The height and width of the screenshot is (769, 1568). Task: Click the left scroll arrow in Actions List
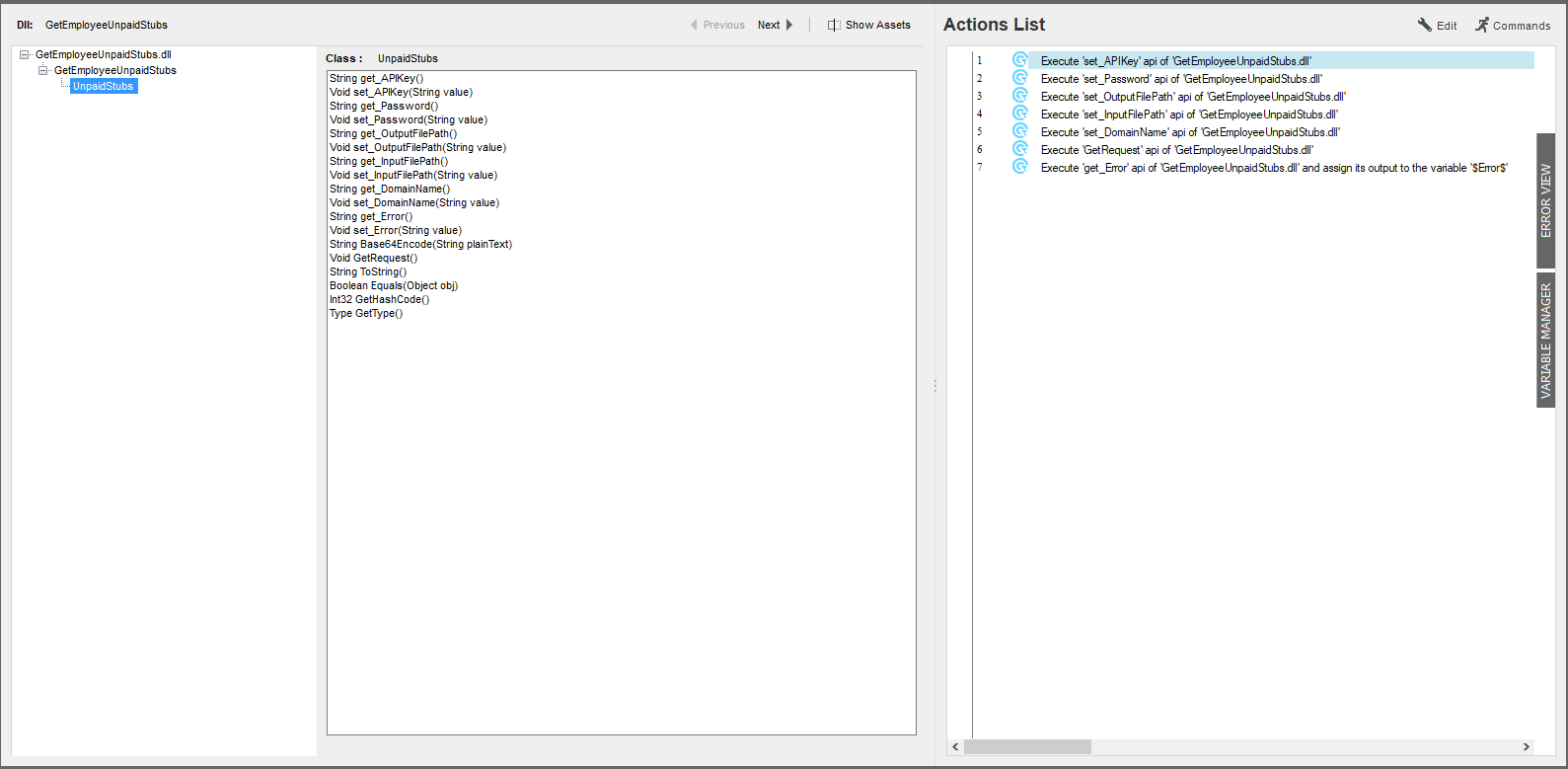coord(955,747)
